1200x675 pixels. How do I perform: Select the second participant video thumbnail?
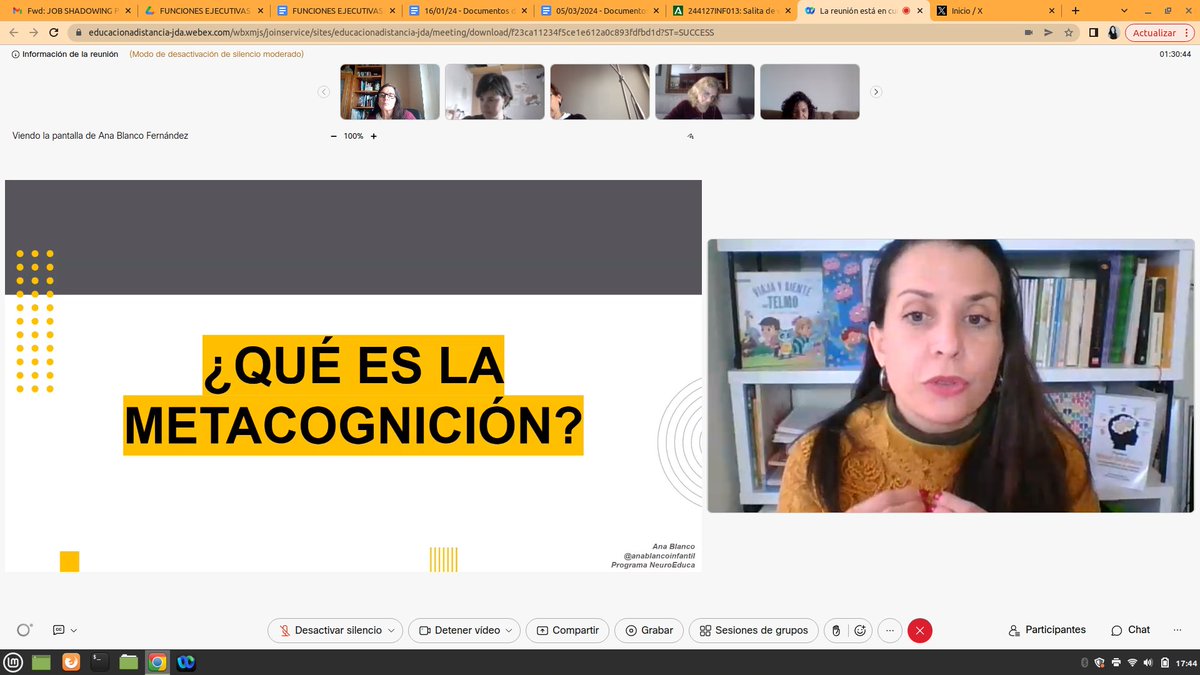tap(495, 92)
